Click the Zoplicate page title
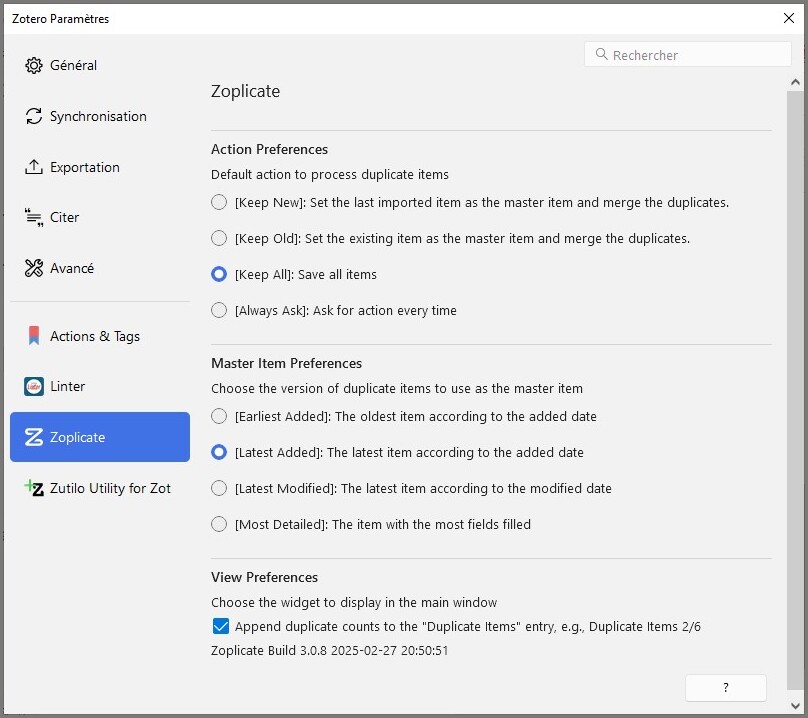The image size is (808, 718). pos(245,91)
